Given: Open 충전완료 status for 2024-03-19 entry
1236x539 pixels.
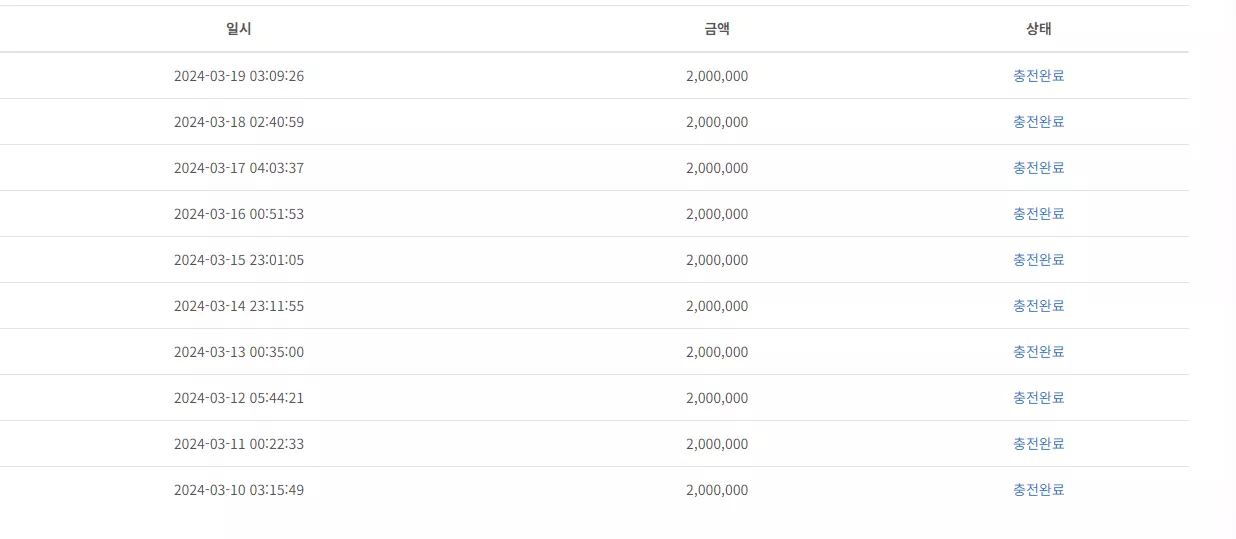Looking at the screenshot, I should [x=1039, y=76].
